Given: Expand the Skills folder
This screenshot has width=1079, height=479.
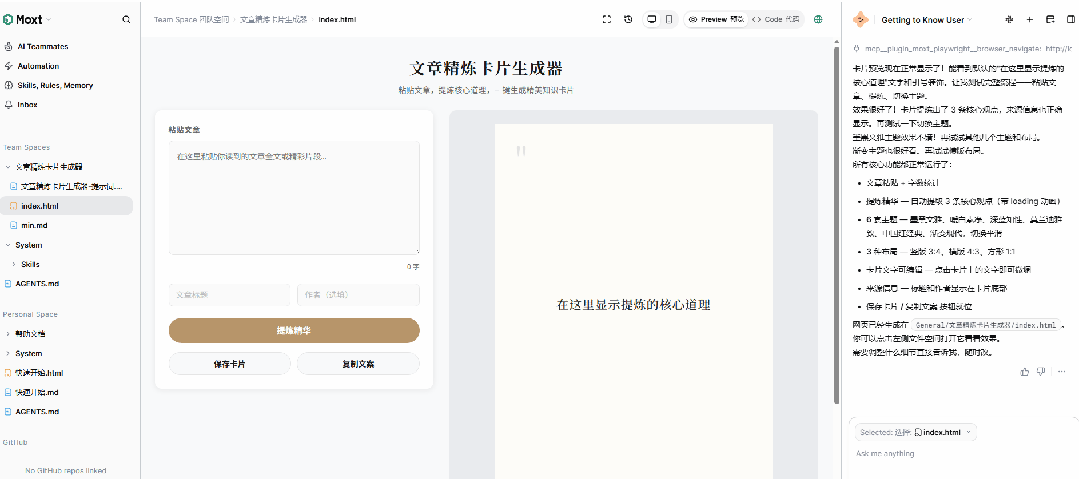Looking at the screenshot, I should click(x=14, y=264).
